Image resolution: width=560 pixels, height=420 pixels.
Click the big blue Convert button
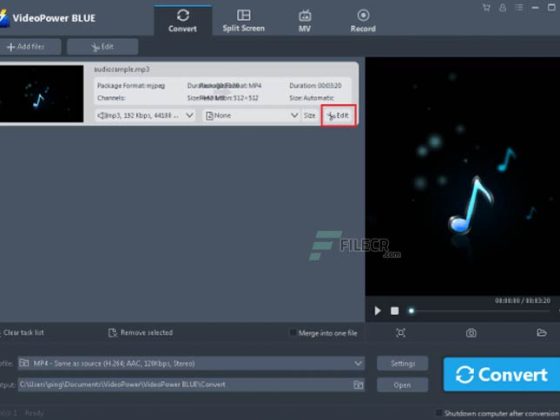(x=501, y=375)
